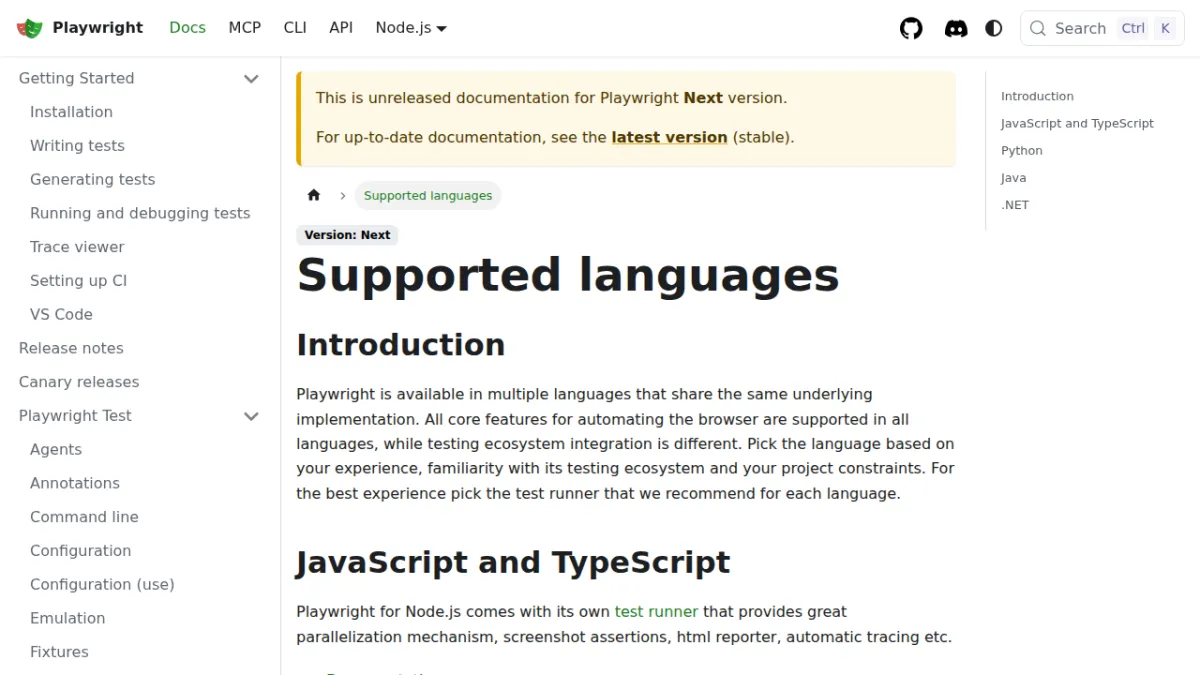Image resolution: width=1200 pixels, height=675 pixels.
Task: Open Trace viewer page
Action: click(x=77, y=247)
